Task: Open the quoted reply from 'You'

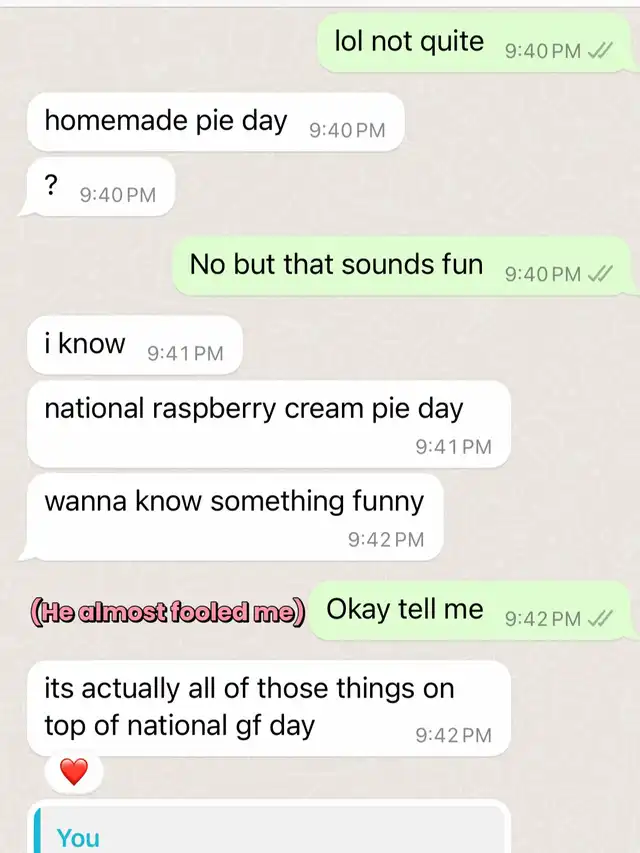Action: (x=269, y=828)
